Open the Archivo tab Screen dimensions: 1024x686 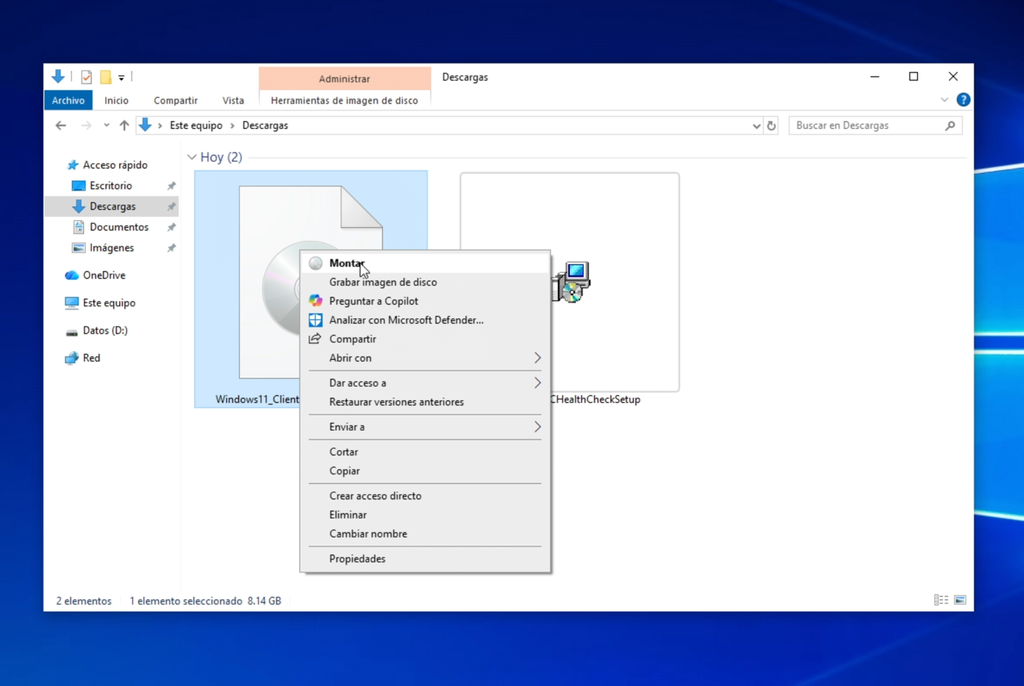point(69,100)
